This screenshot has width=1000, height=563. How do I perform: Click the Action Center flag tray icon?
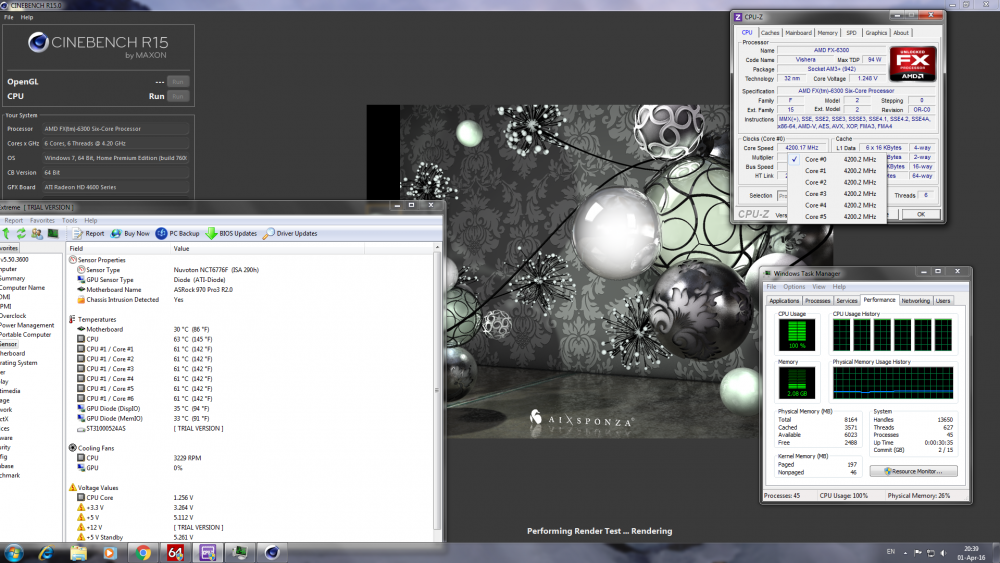tap(918, 553)
